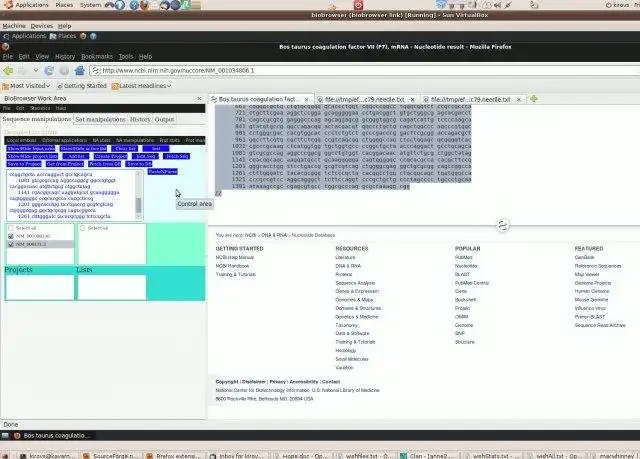Screen dimensions: 640x459
Task: Click the blue help icon in guest panel
Action: 93,36
